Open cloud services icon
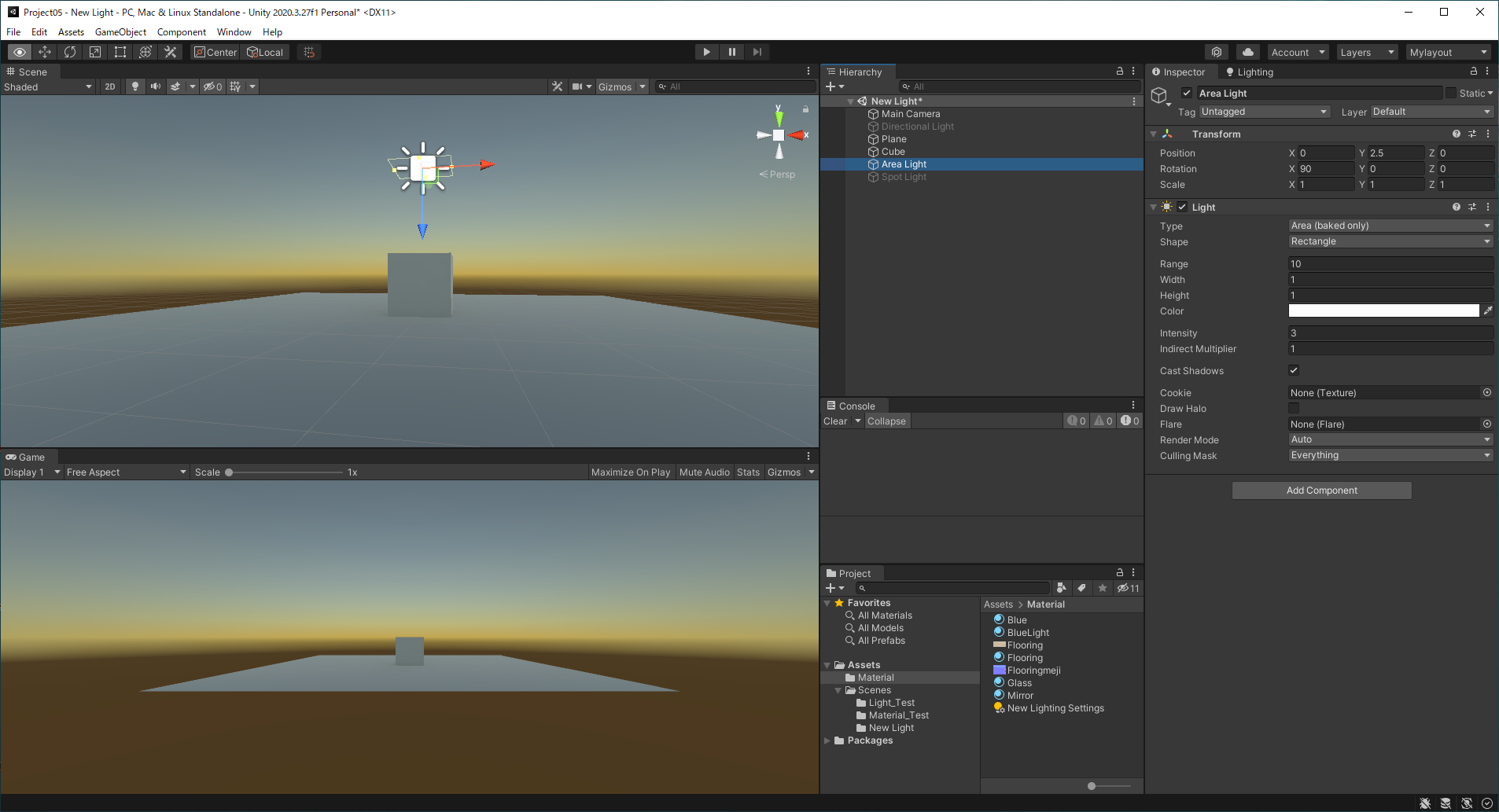 [1248, 52]
